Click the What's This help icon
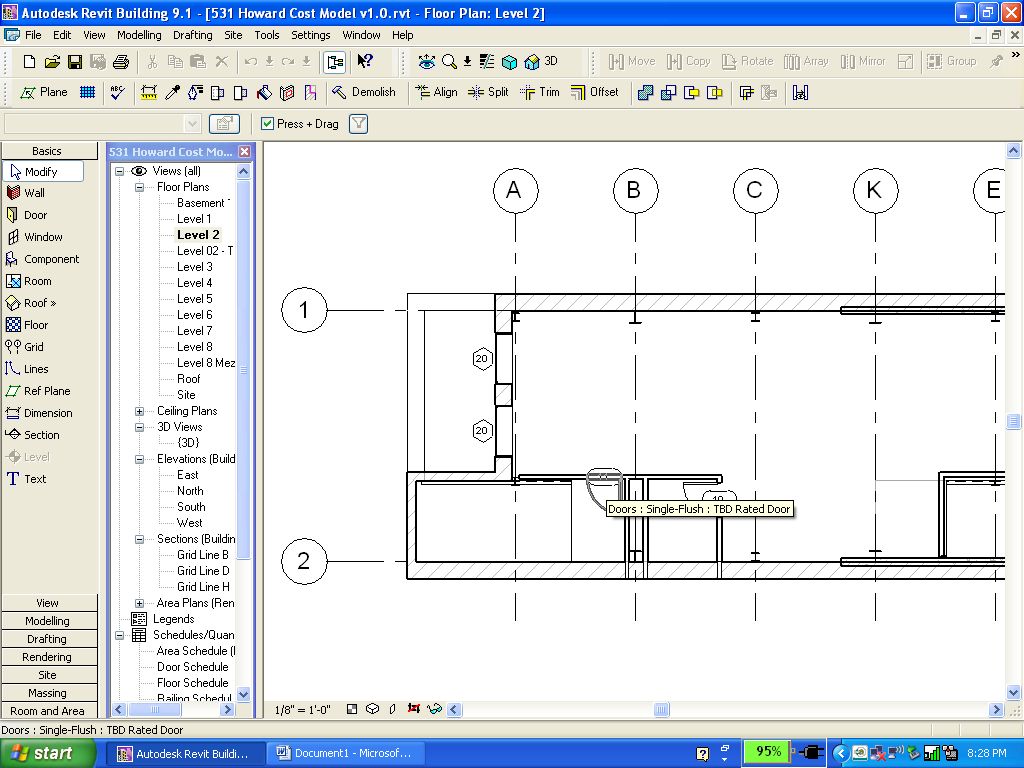This screenshot has width=1024, height=768. click(364, 61)
